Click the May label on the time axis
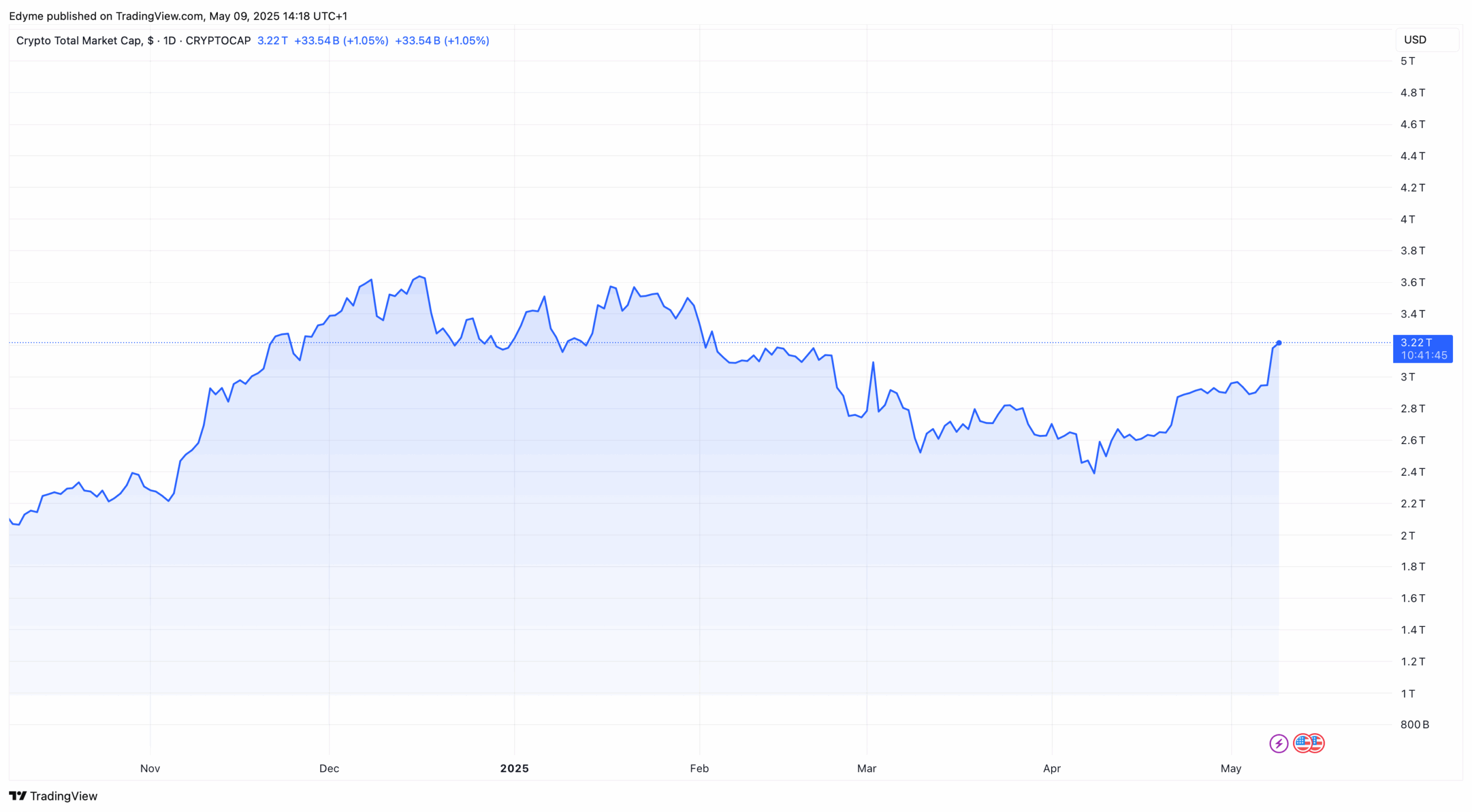1472x812 pixels. (1231, 768)
